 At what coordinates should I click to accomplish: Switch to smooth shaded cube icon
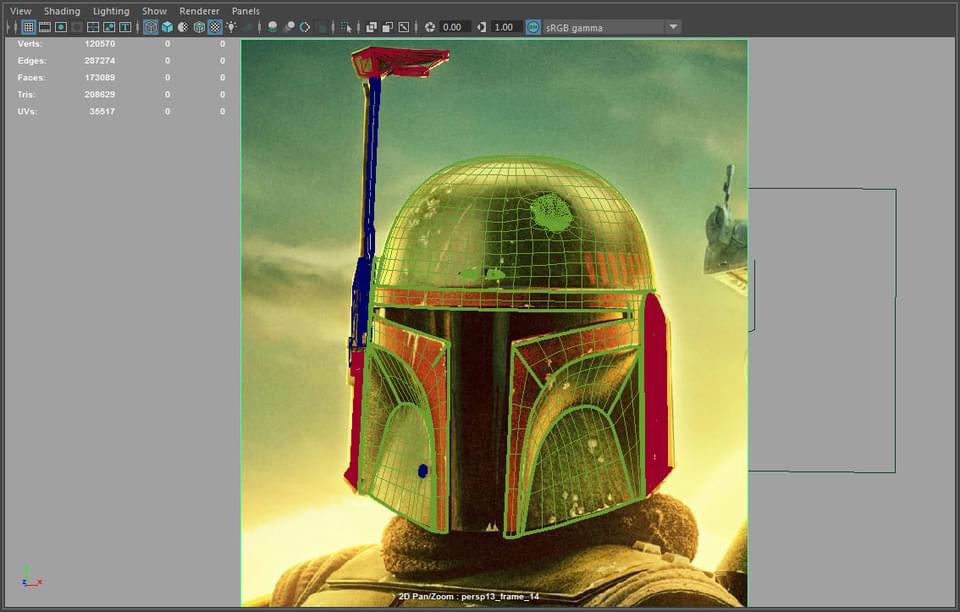click(167, 27)
